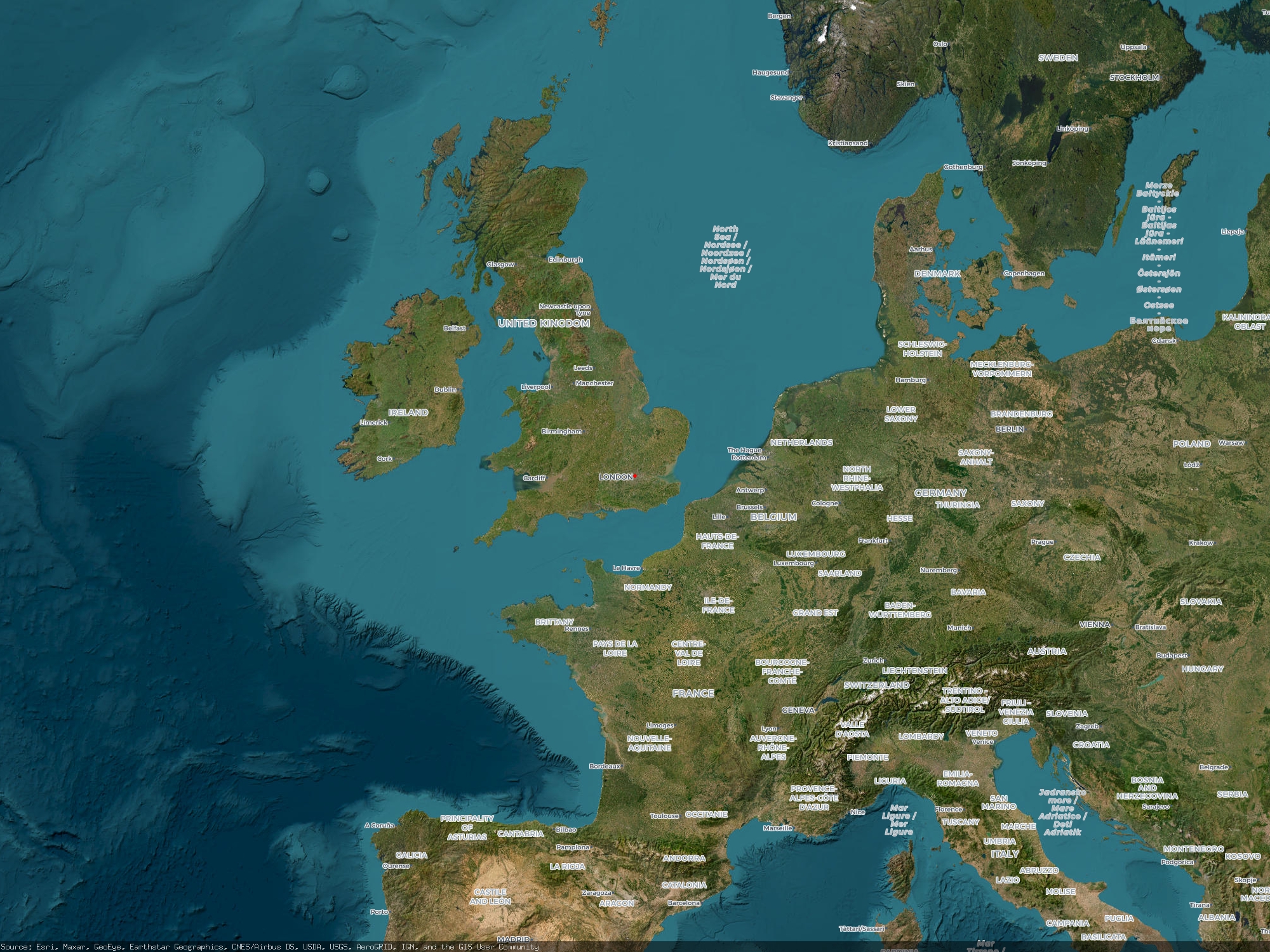Click the SWITZERLAND country label
1270x952 pixels.
click(876, 685)
